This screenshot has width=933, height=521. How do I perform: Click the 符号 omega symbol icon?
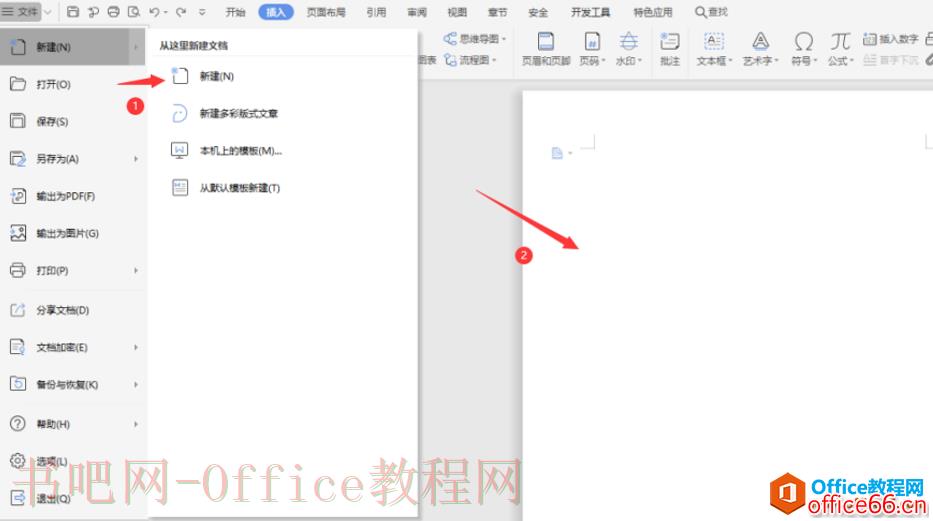(804, 42)
